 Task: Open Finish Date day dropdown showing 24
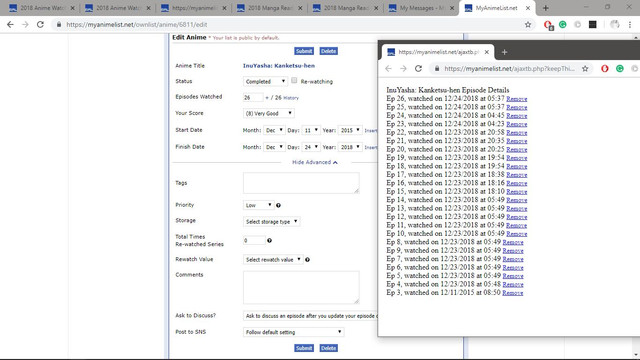[x=311, y=147]
